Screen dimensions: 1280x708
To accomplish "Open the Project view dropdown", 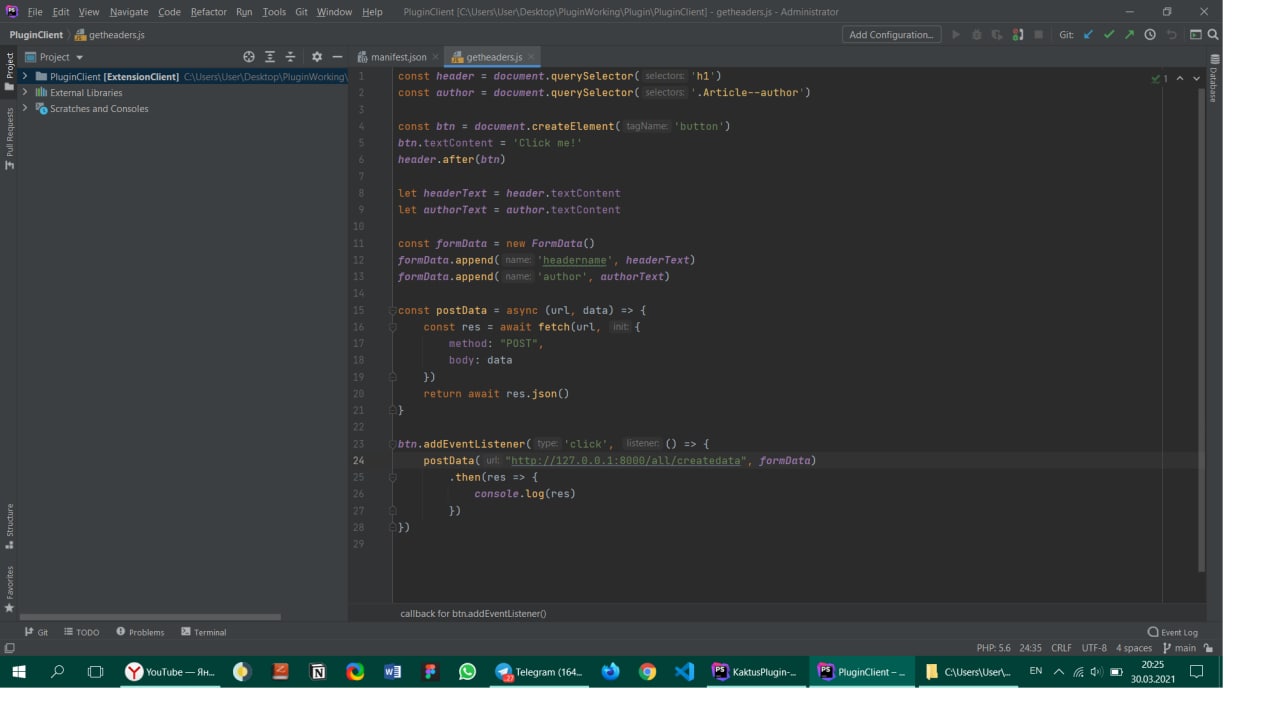I will 80,57.
